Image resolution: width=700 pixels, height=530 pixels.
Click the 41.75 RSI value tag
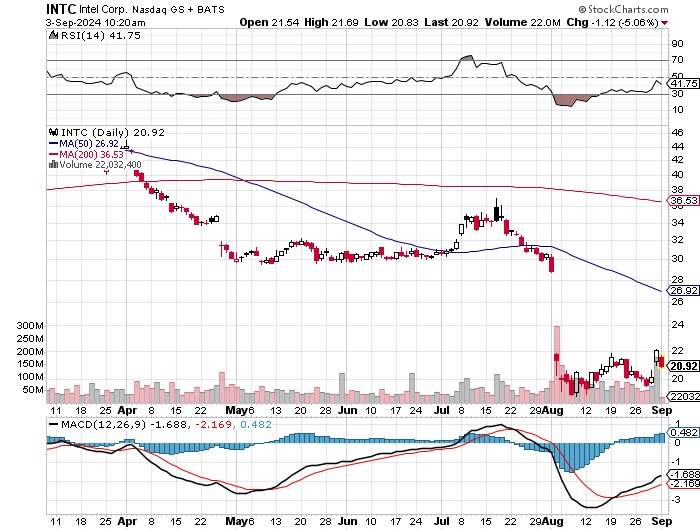[682, 85]
